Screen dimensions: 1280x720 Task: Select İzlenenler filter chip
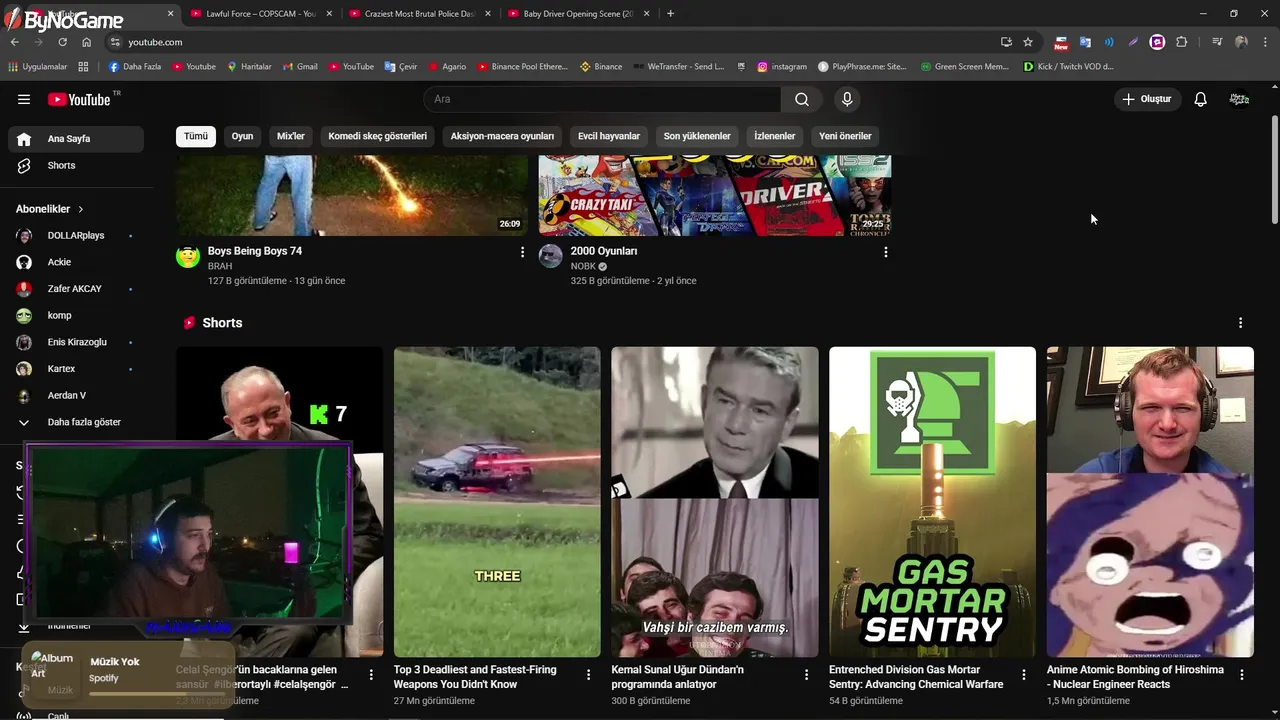[x=775, y=136]
